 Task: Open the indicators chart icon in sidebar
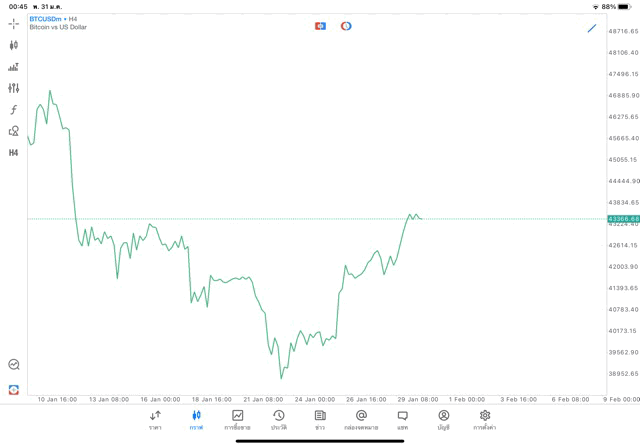(13, 67)
